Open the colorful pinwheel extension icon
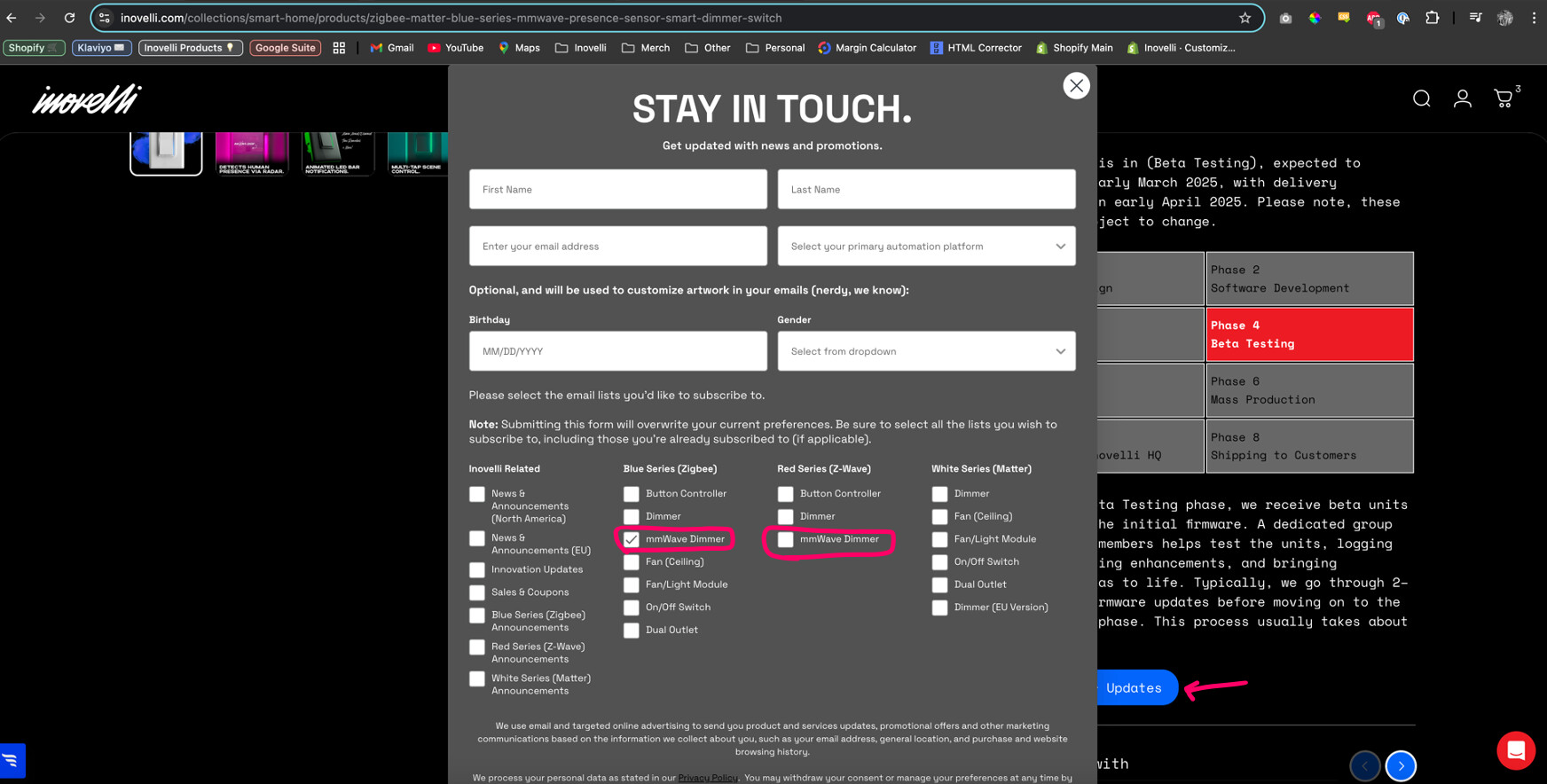The height and width of the screenshot is (784, 1547). coord(1314,18)
